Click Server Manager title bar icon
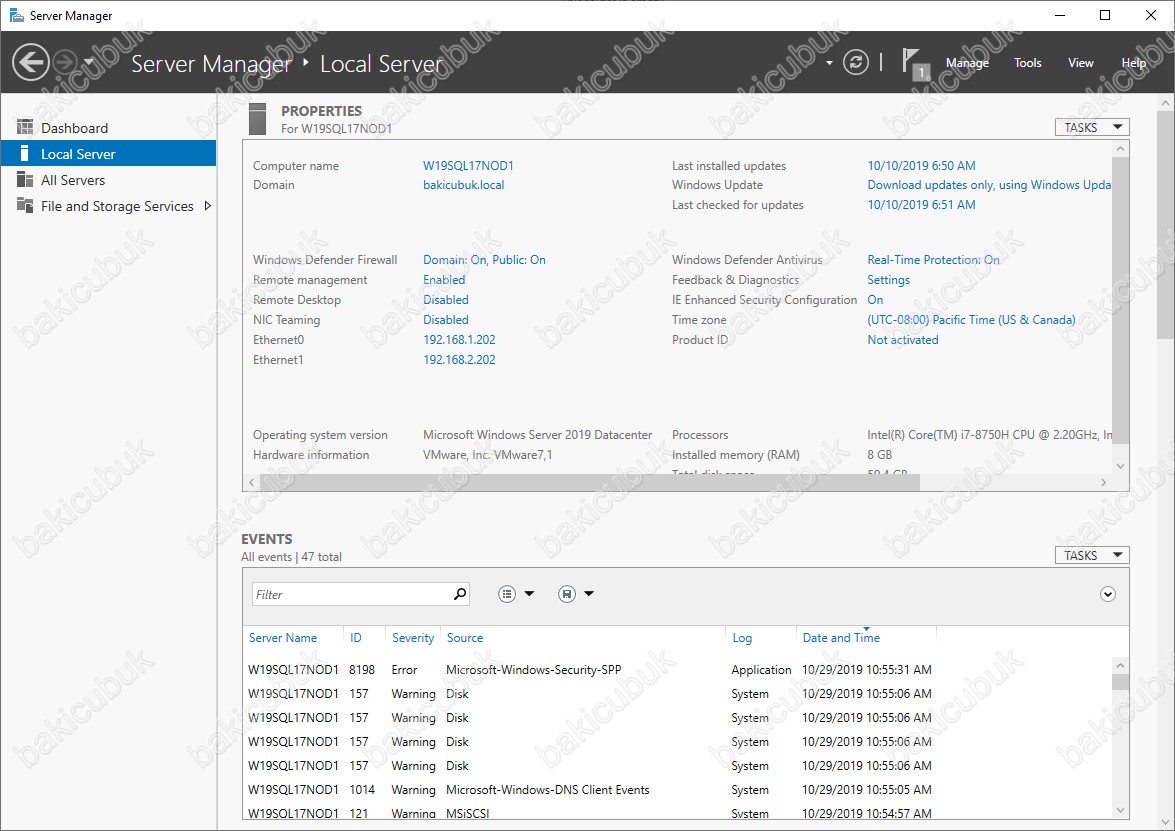 click(x=16, y=15)
